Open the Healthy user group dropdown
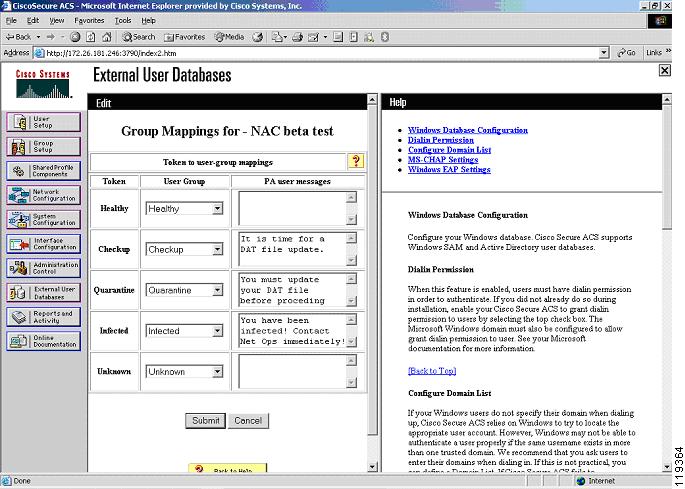 [x=217, y=208]
